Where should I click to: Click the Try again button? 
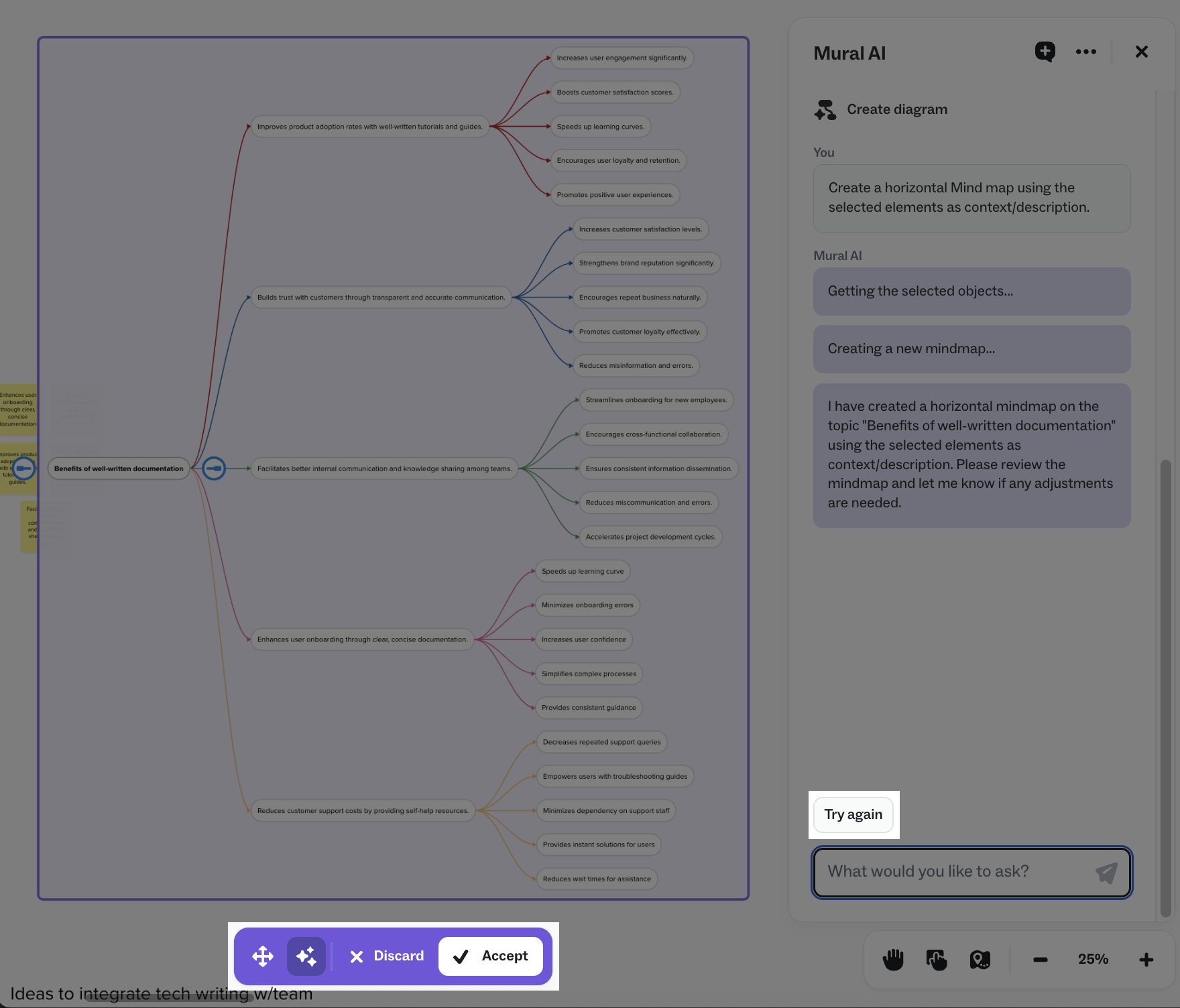coord(853,814)
